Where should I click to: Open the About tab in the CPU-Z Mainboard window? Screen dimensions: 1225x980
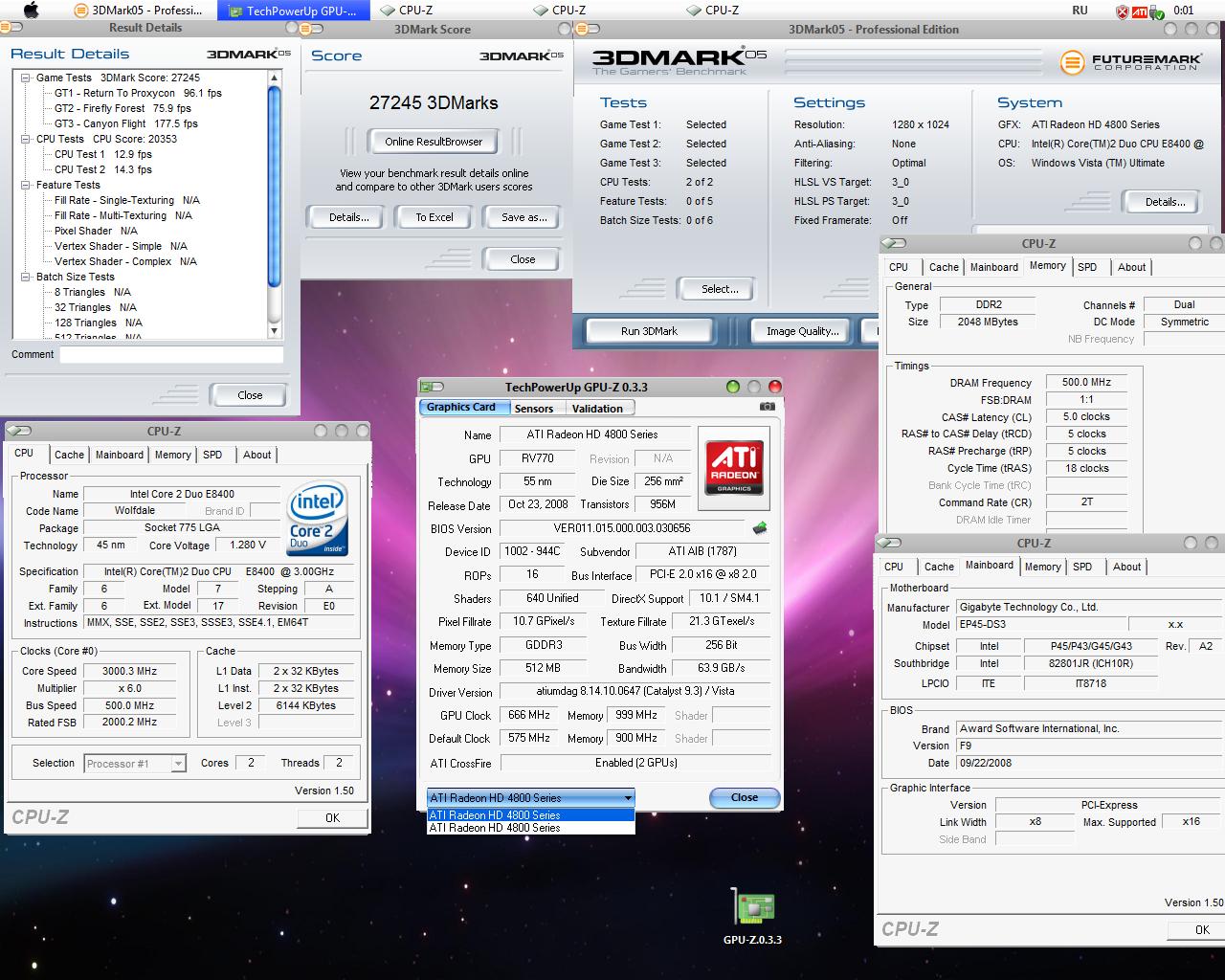pyautogui.click(x=1126, y=567)
